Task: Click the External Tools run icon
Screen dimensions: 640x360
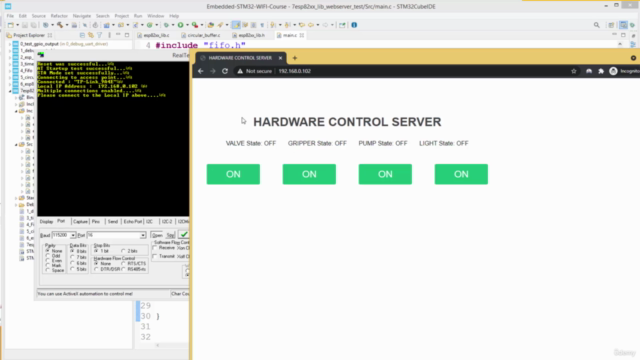Action: click(195, 25)
